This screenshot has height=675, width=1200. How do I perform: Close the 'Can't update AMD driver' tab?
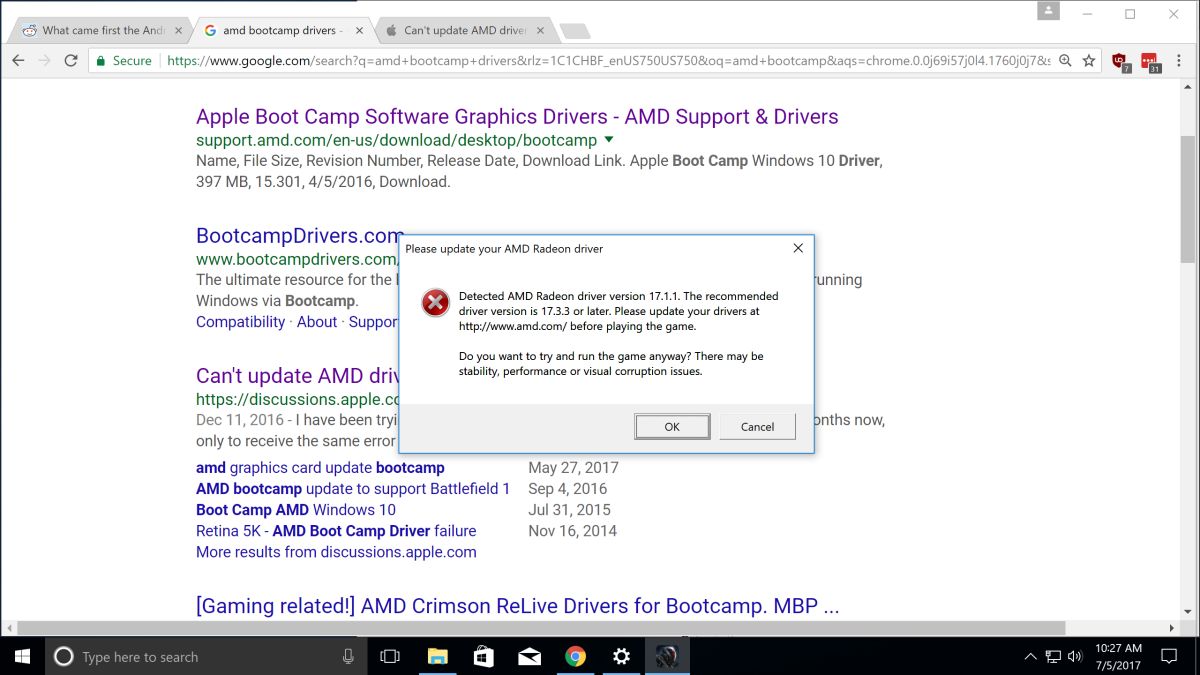(541, 30)
